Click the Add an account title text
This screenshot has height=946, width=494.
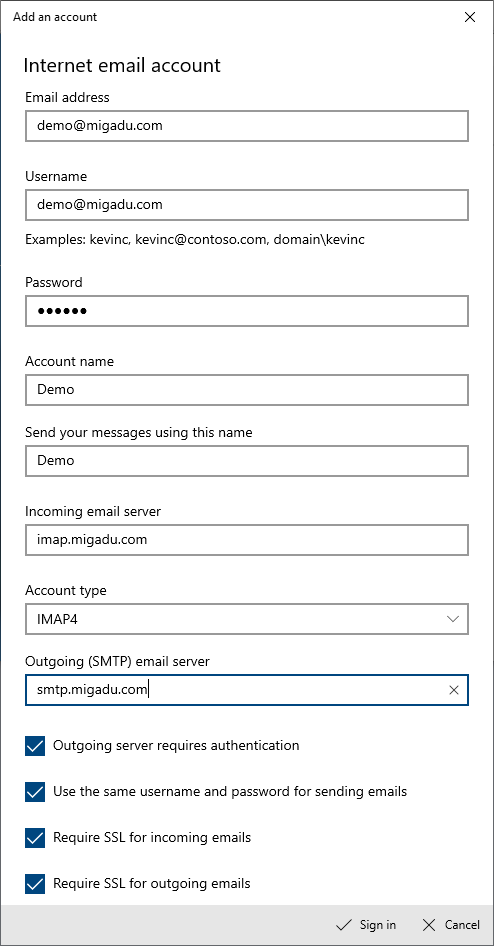tap(55, 17)
